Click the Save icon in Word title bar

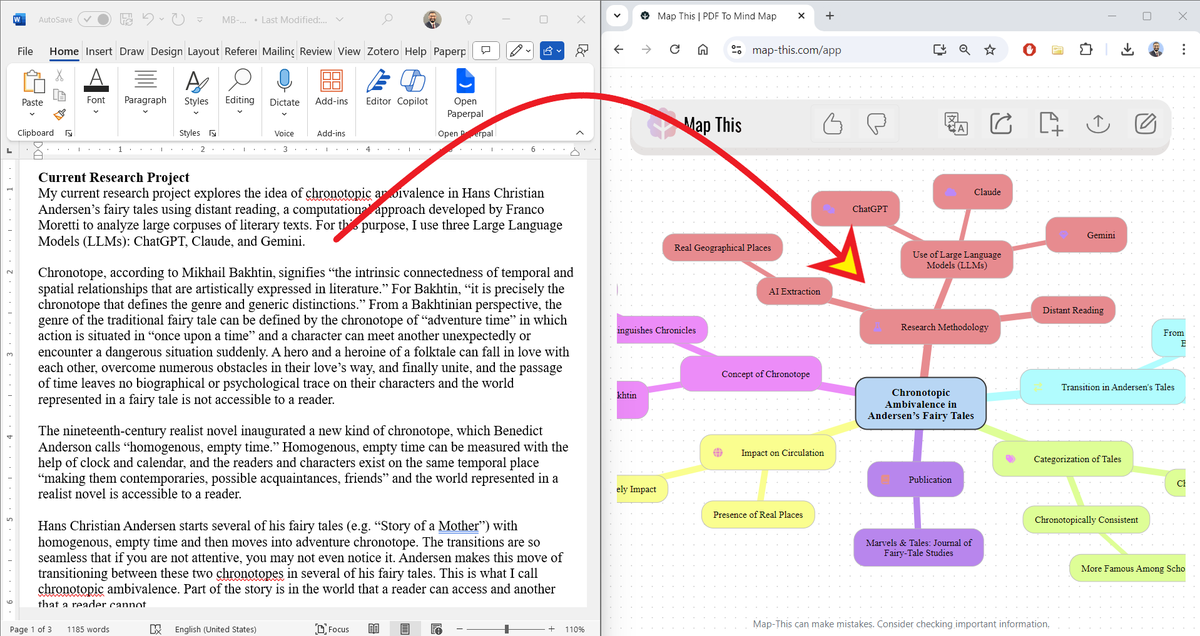pyautogui.click(x=127, y=19)
